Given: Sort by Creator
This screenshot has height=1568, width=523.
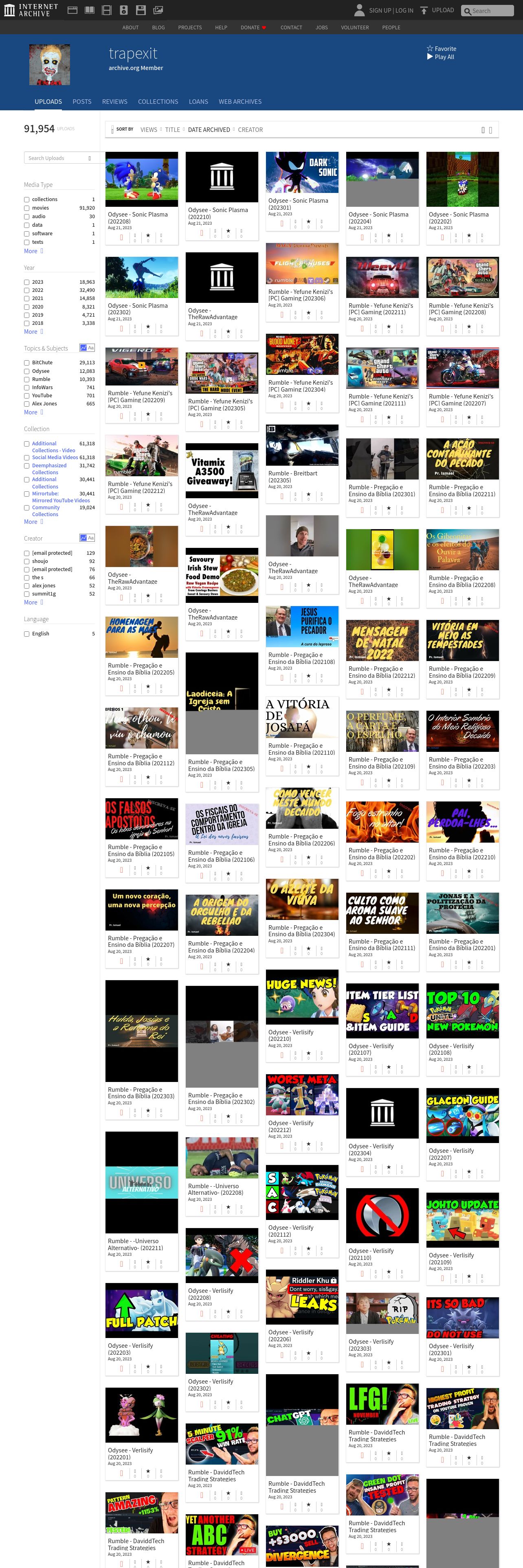Looking at the screenshot, I should [x=250, y=130].
